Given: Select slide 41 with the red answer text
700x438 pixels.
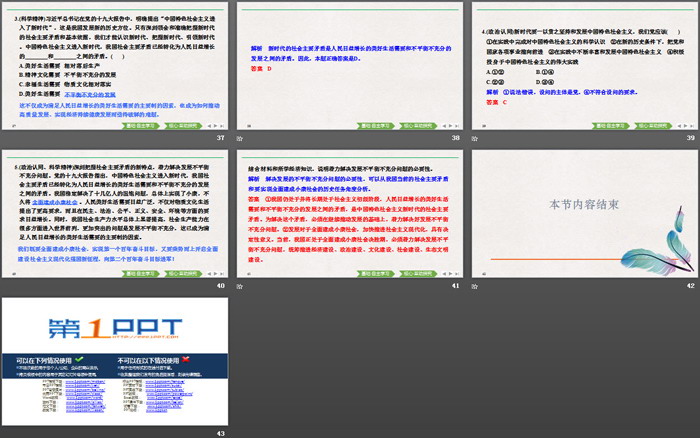Looking at the screenshot, I should pos(348,212).
